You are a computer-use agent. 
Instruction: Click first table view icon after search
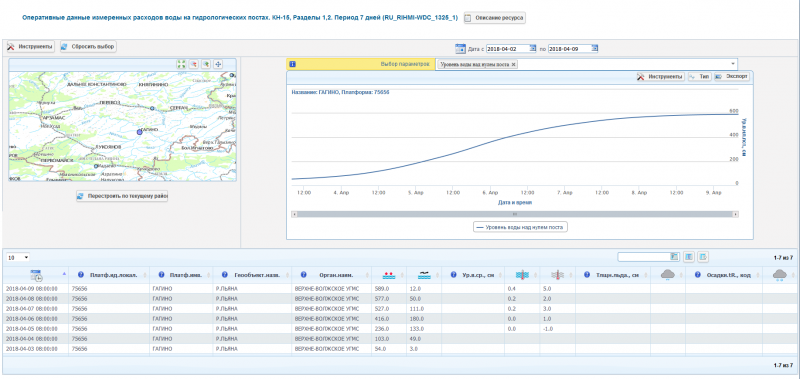point(688,257)
